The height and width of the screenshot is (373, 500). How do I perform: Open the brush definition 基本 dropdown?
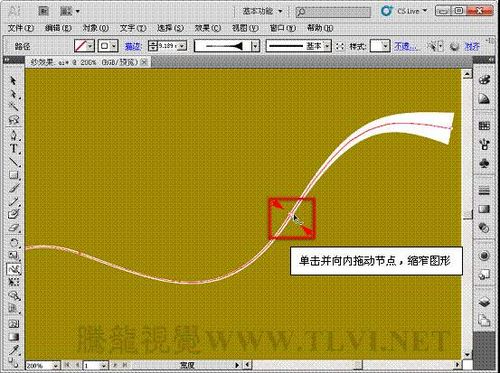coord(327,46)
